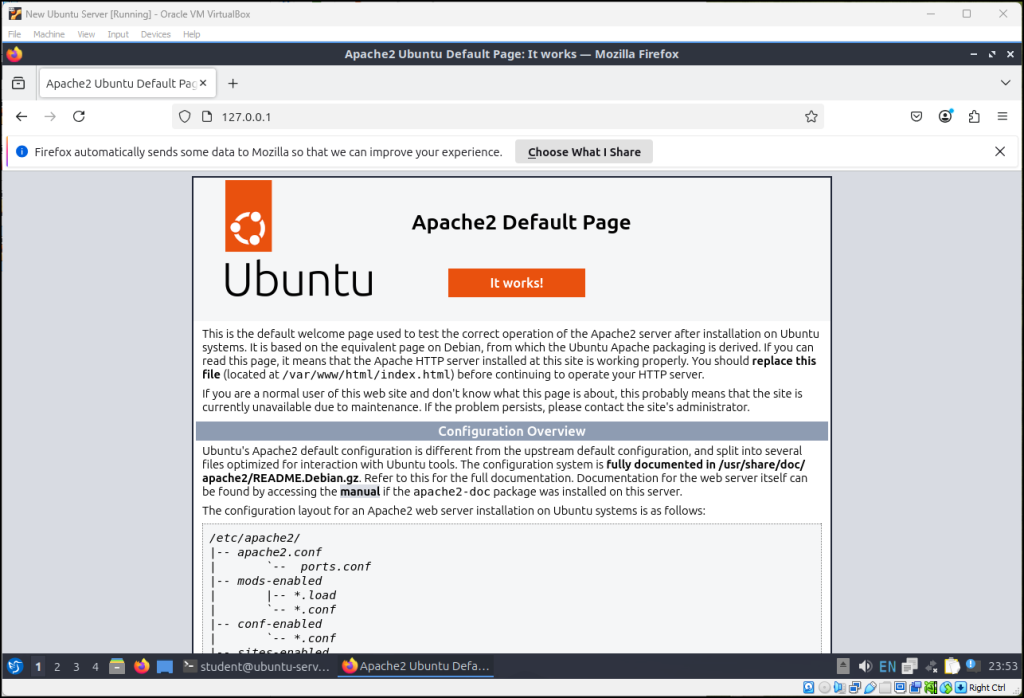The height and width of the screenshot is (698, 1024).
Task: Click the VirtualBox hard disk status icon
Action: click(x=808, y=688)
